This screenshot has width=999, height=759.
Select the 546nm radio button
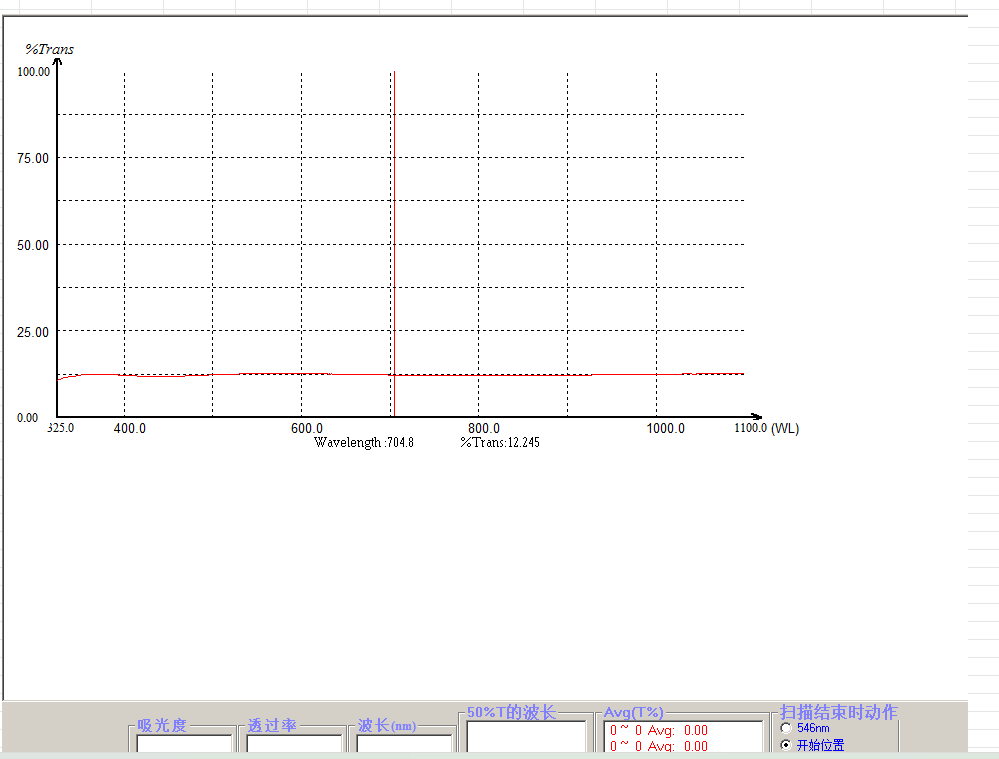coord(786,728)
